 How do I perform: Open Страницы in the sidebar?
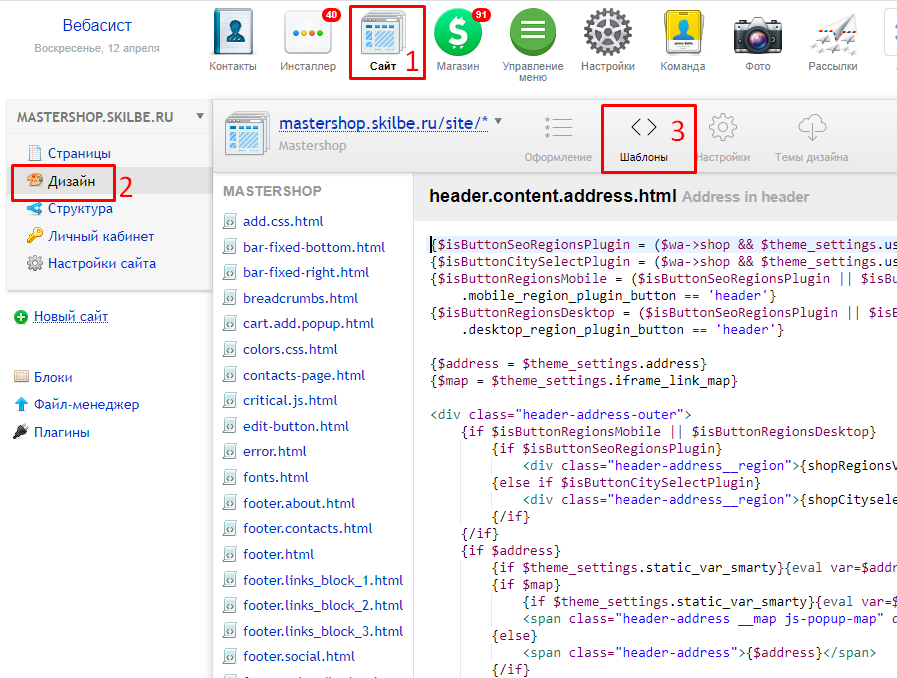click(x=78, y=153)
